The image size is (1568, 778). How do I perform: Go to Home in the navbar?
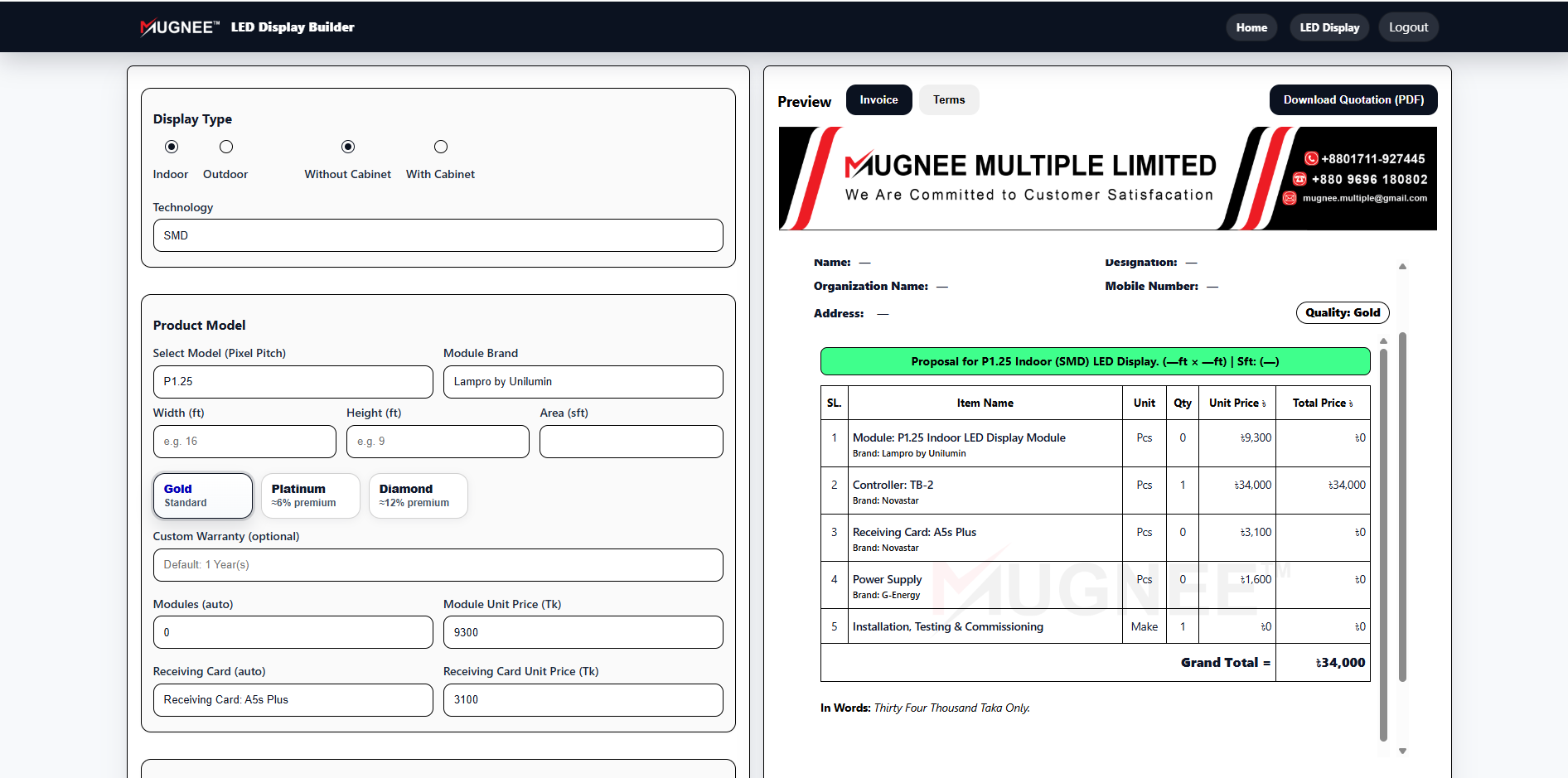point(1251,27)
